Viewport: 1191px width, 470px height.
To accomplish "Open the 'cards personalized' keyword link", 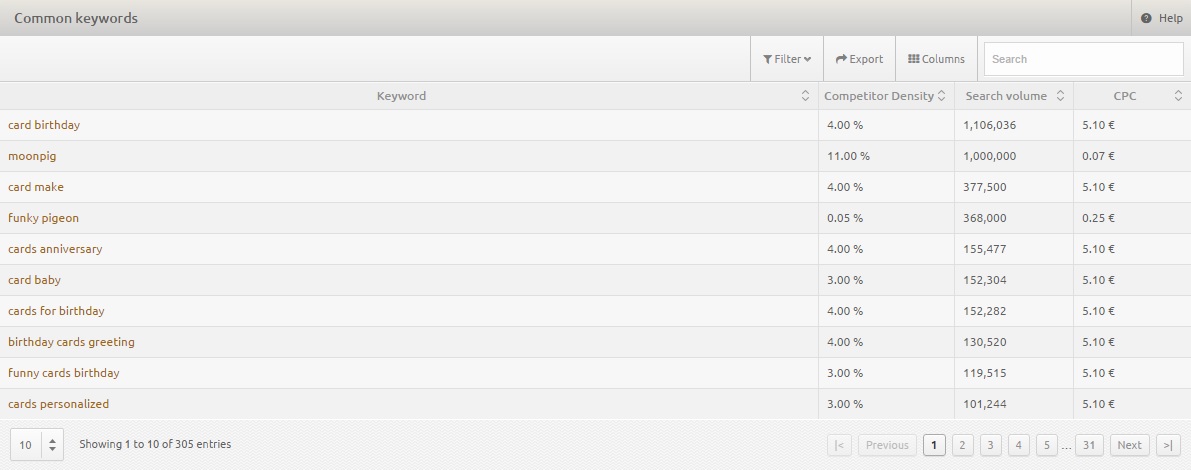I will point(58,404).
